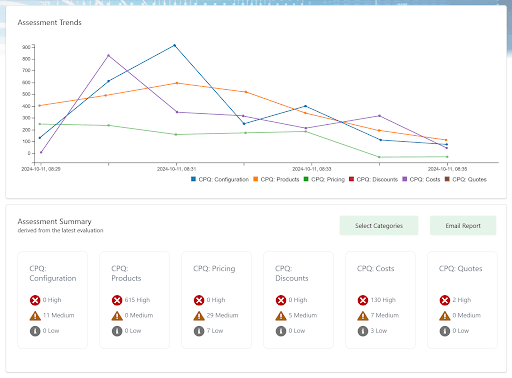Click High error icon in CPQ: Products card
This screenshot has width=512, height=378.
tap(117, 300)
